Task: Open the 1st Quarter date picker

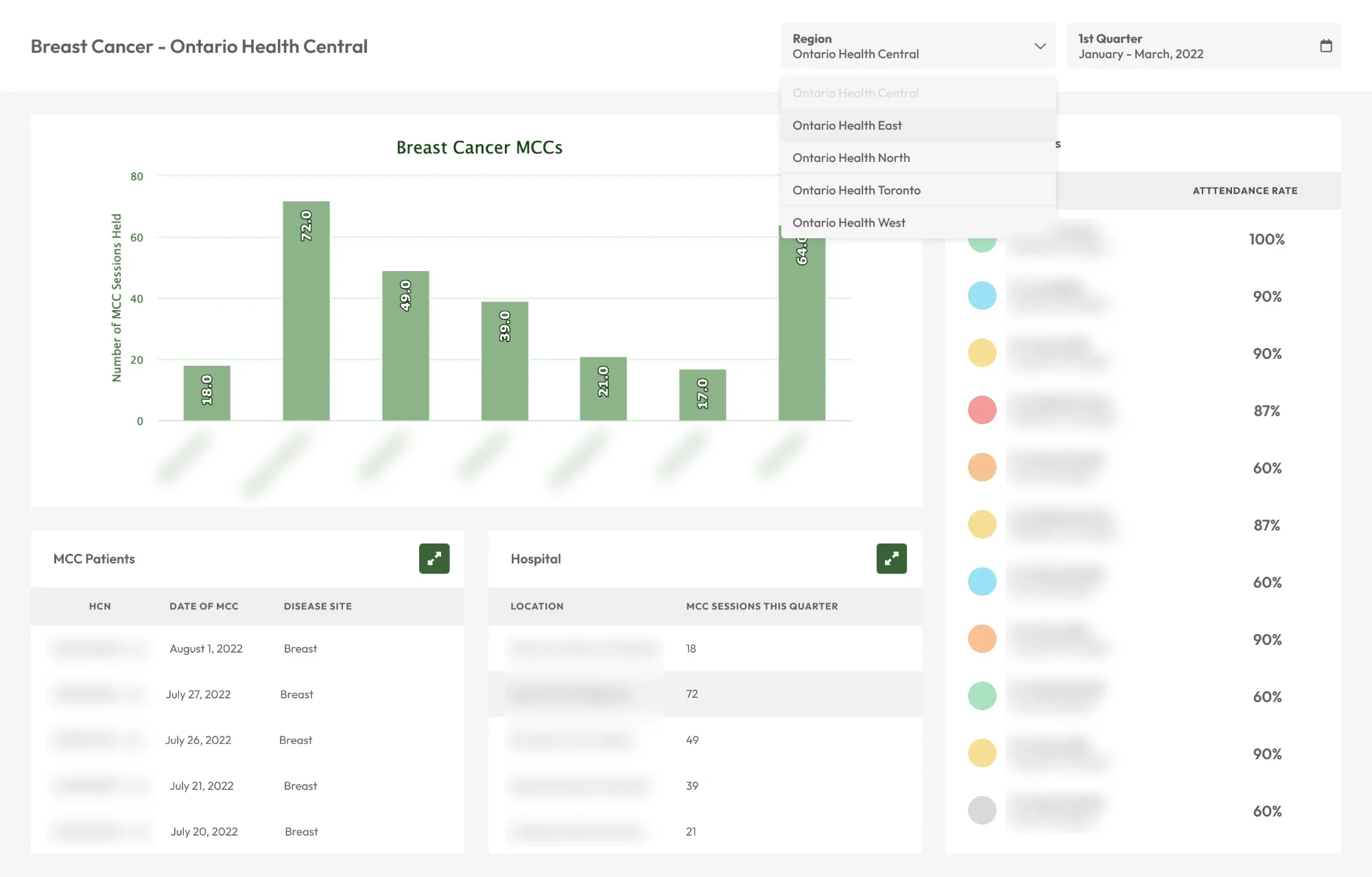Action: click(1203, 46)
